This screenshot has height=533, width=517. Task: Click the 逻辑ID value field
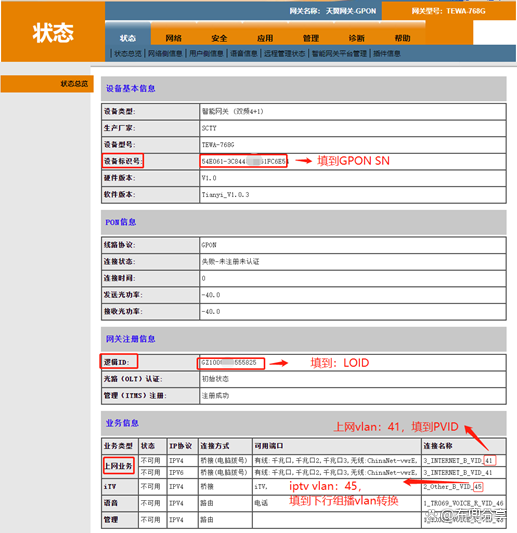pyautogui.click(x=352, y=363)
